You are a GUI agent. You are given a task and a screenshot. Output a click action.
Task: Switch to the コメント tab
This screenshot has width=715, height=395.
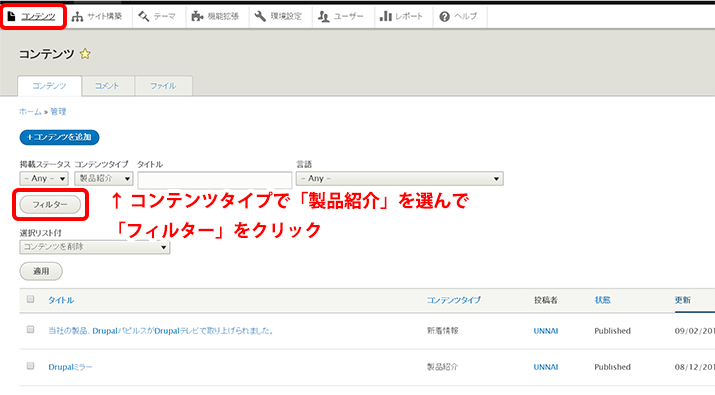[x=108, y=86]
